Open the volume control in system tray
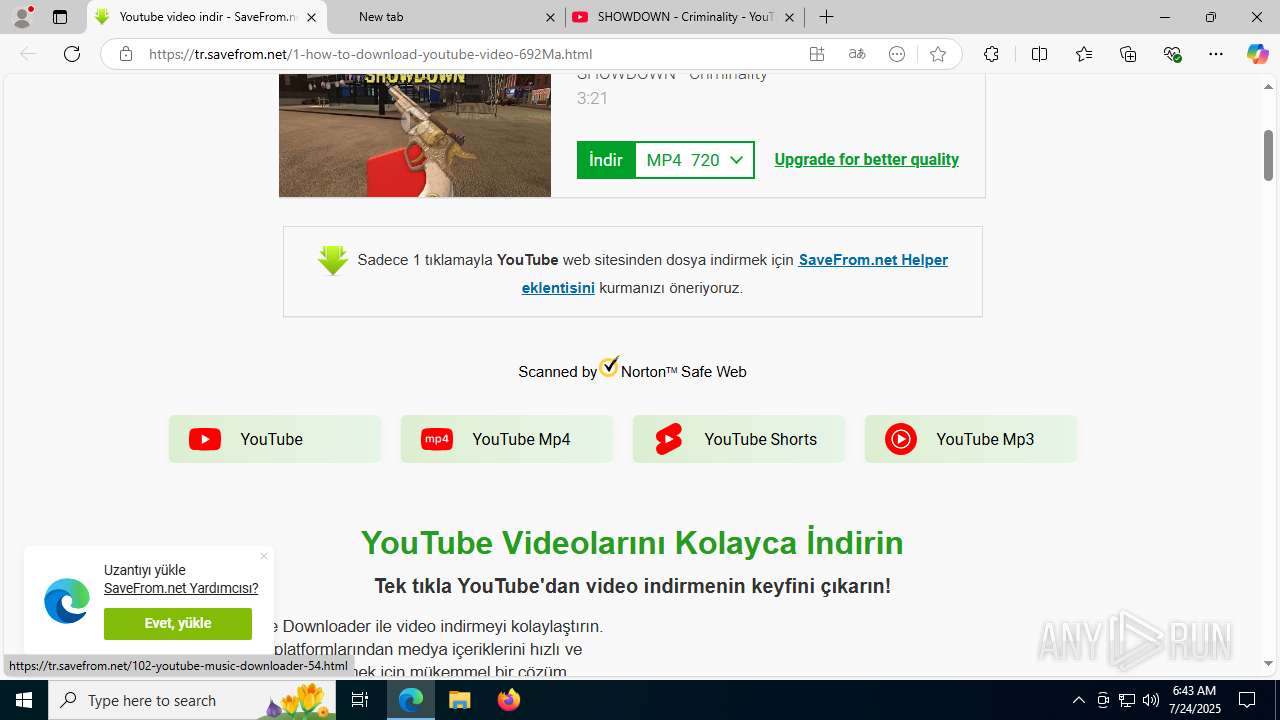 [1151, 700]
